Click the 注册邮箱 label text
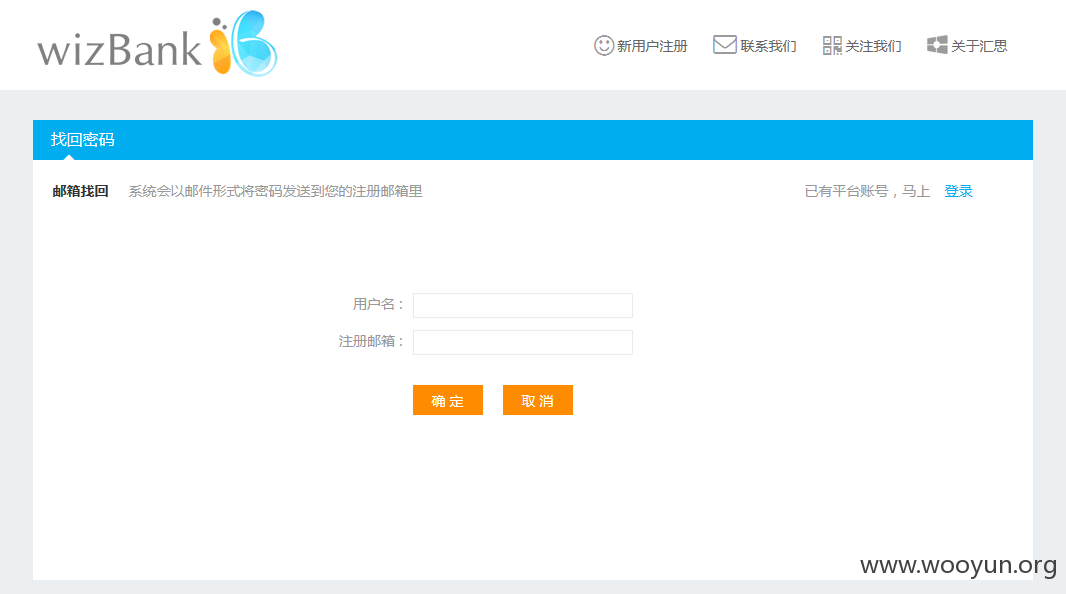 [x=371, y=342]
